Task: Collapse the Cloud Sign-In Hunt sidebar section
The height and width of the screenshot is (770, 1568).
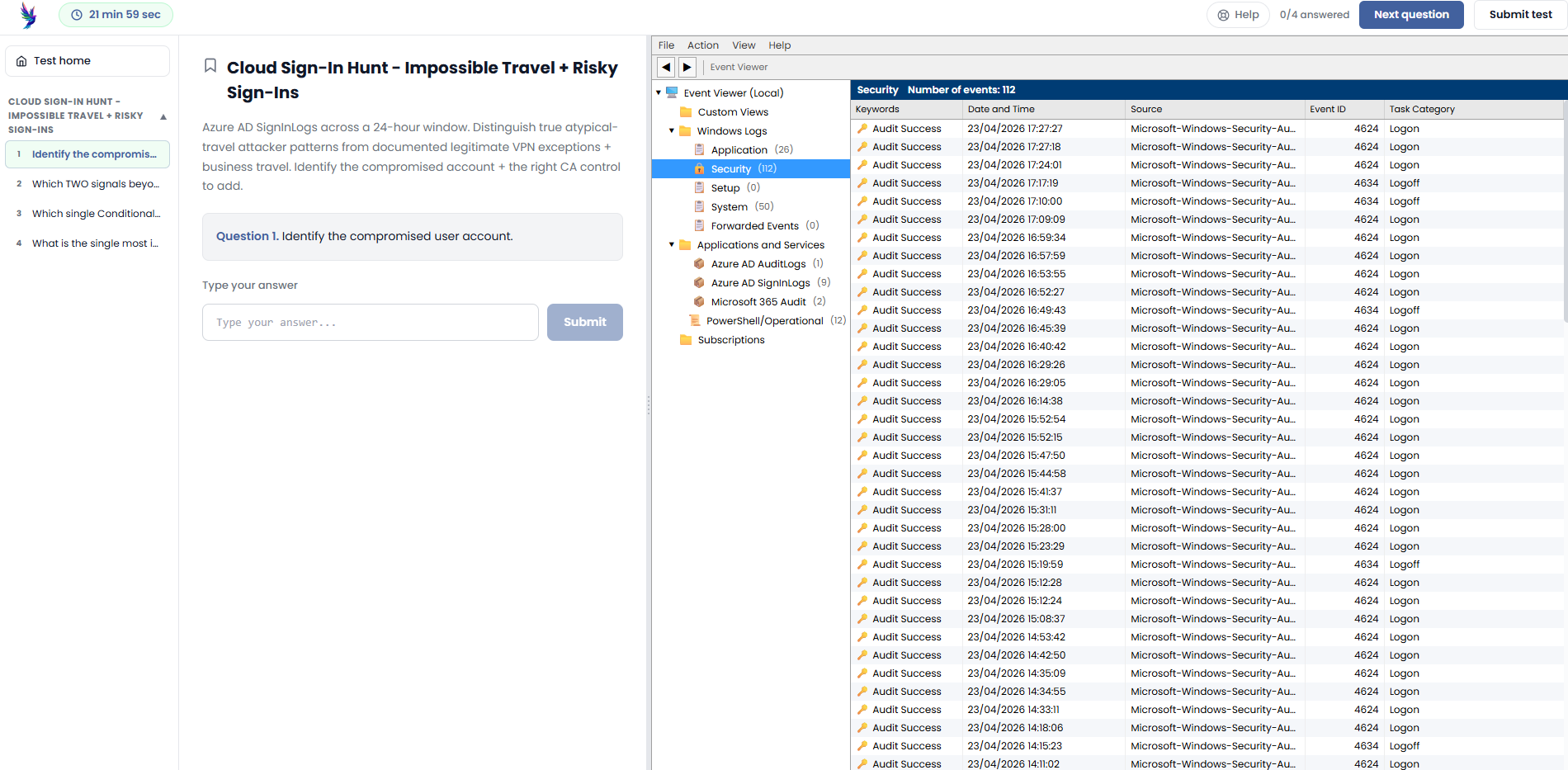Action: point(163,116)
